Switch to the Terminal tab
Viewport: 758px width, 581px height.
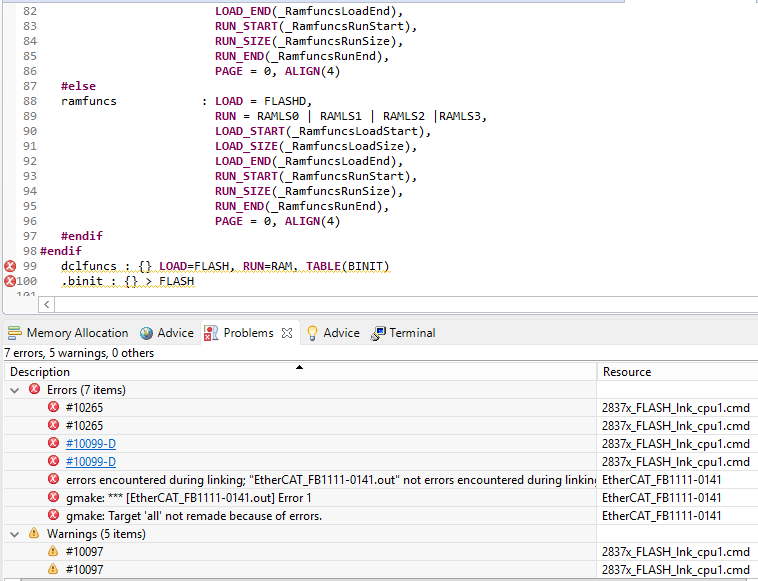(x=403, y=333)
